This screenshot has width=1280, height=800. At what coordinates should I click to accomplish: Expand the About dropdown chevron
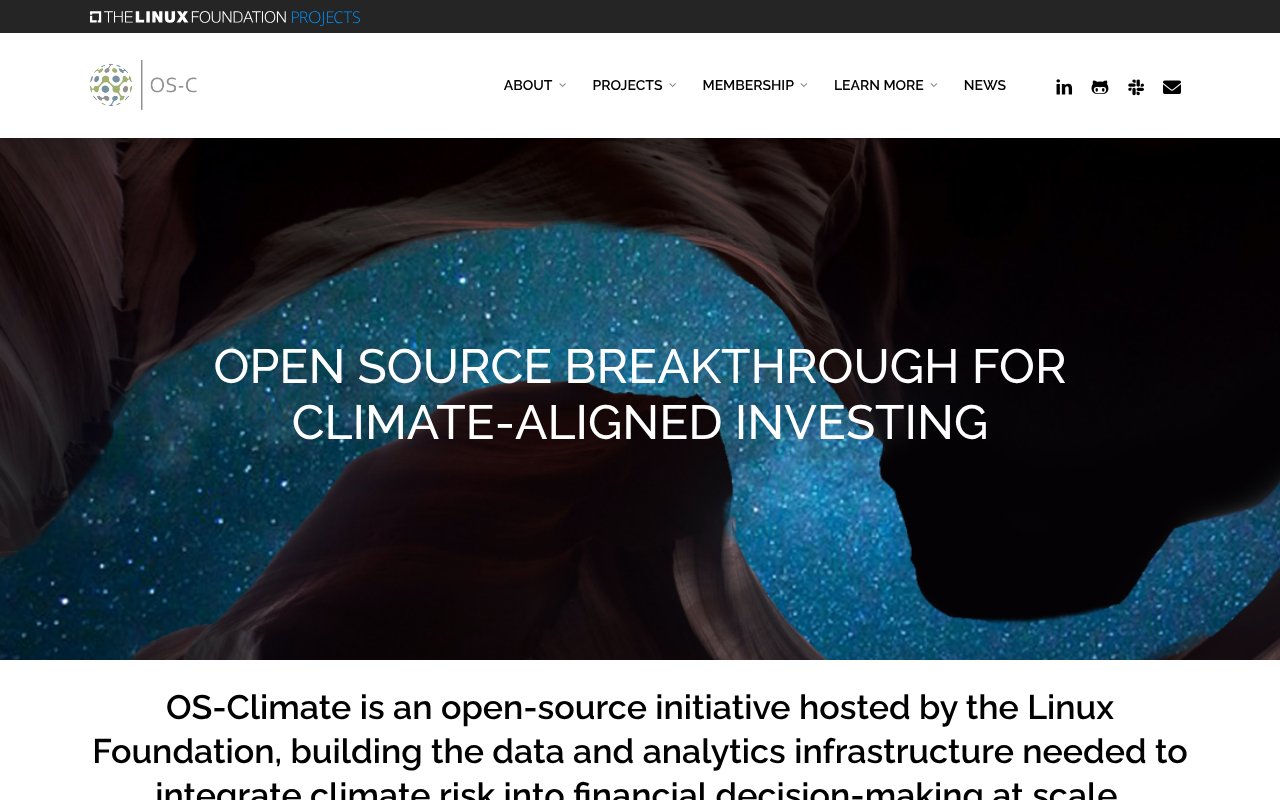tap(562, 86)
